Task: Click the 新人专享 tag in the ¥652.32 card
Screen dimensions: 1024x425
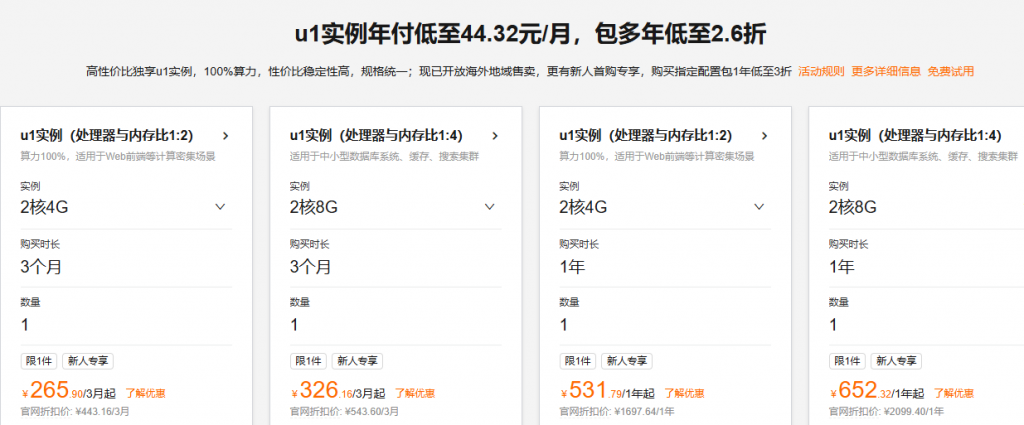Action: (x=896, y=361)
